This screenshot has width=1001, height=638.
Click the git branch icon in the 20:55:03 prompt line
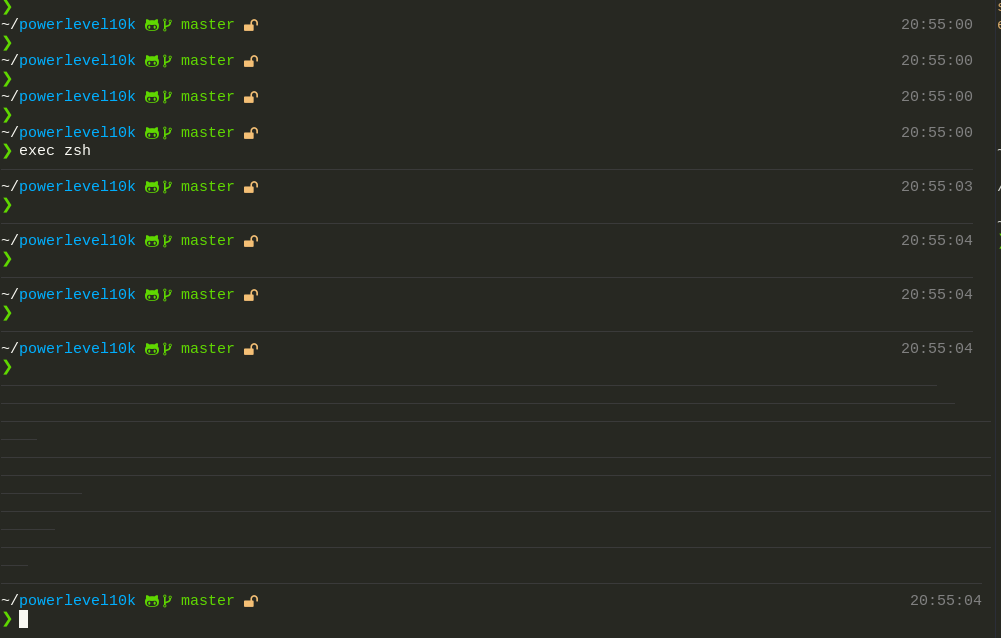(167, 187)
